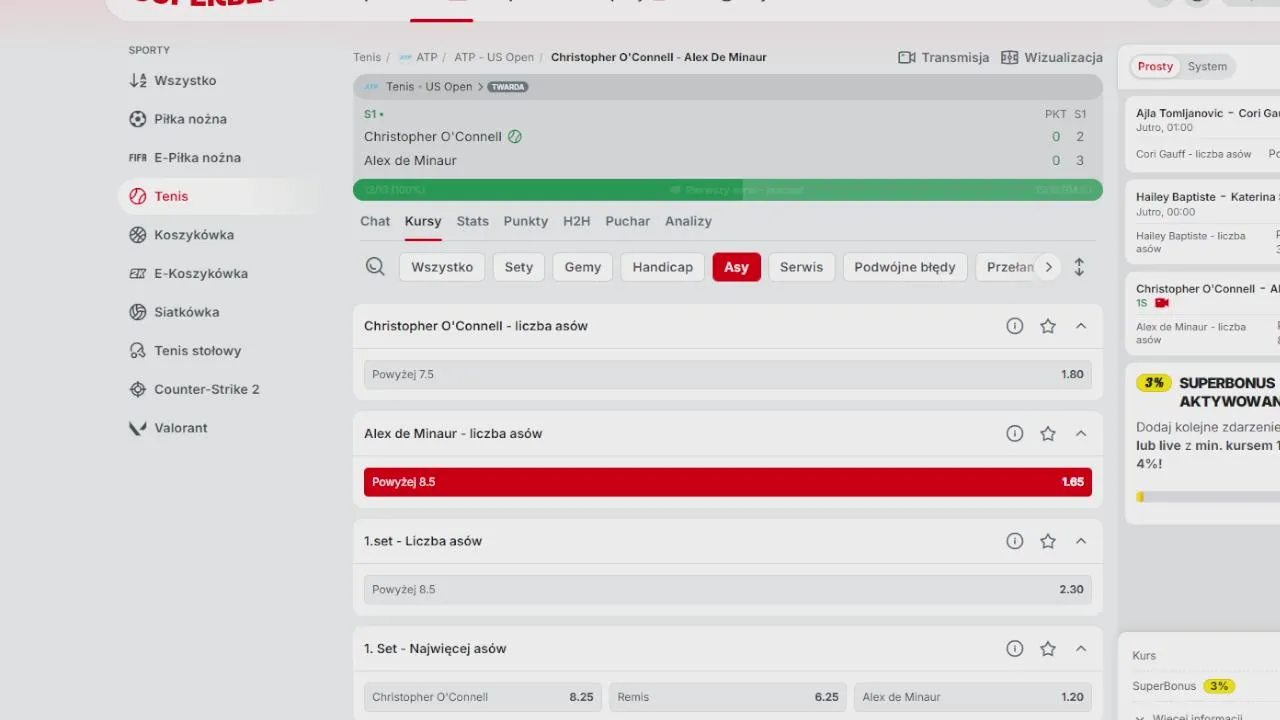Show info for Christopher O'Connell liczba asów
Image resolution: width=1280 pixels, height=720 pixels.
pos(1015,326)
